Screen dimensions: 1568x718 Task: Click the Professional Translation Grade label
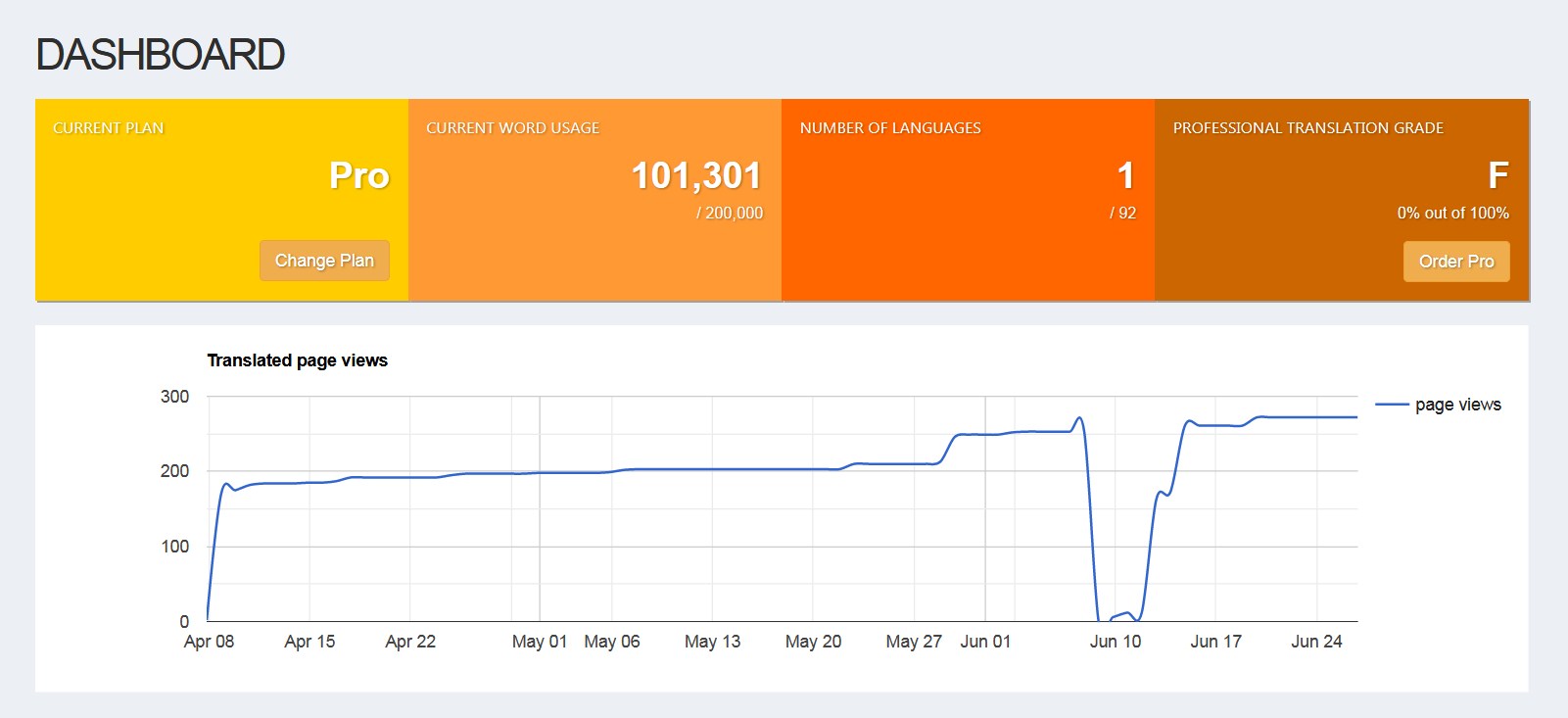tap(1307, 128)
